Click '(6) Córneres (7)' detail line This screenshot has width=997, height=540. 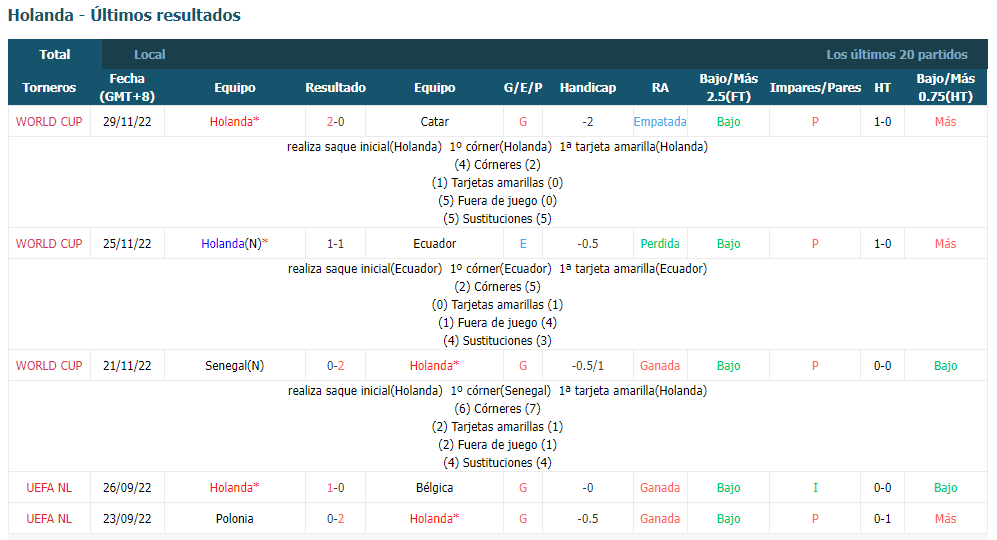coord(497,409)
